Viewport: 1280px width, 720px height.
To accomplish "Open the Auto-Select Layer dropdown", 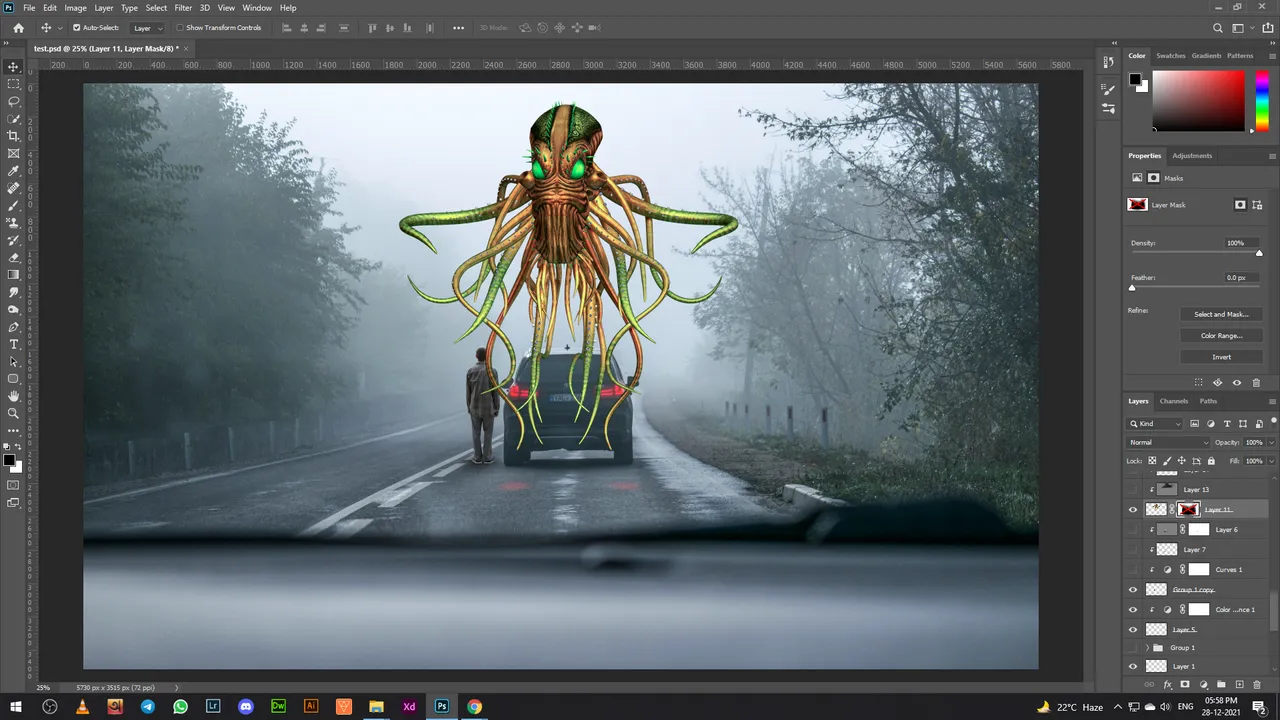I will tap(147, 28).
